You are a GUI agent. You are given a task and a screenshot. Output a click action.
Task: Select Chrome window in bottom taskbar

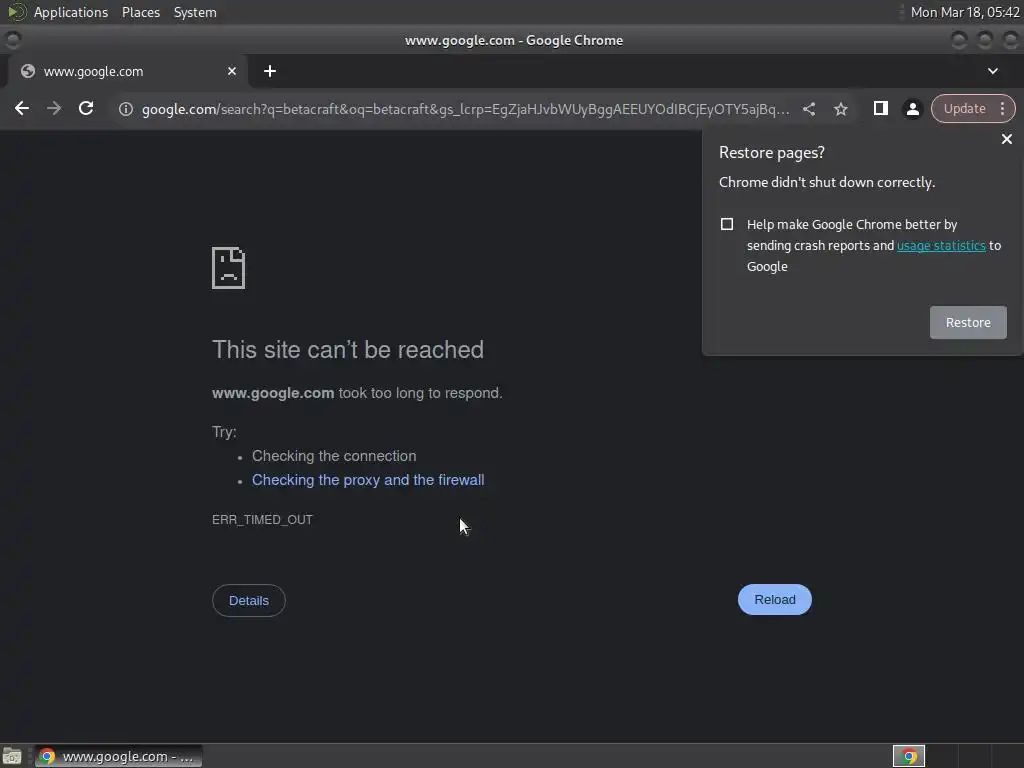pos(118,756)
